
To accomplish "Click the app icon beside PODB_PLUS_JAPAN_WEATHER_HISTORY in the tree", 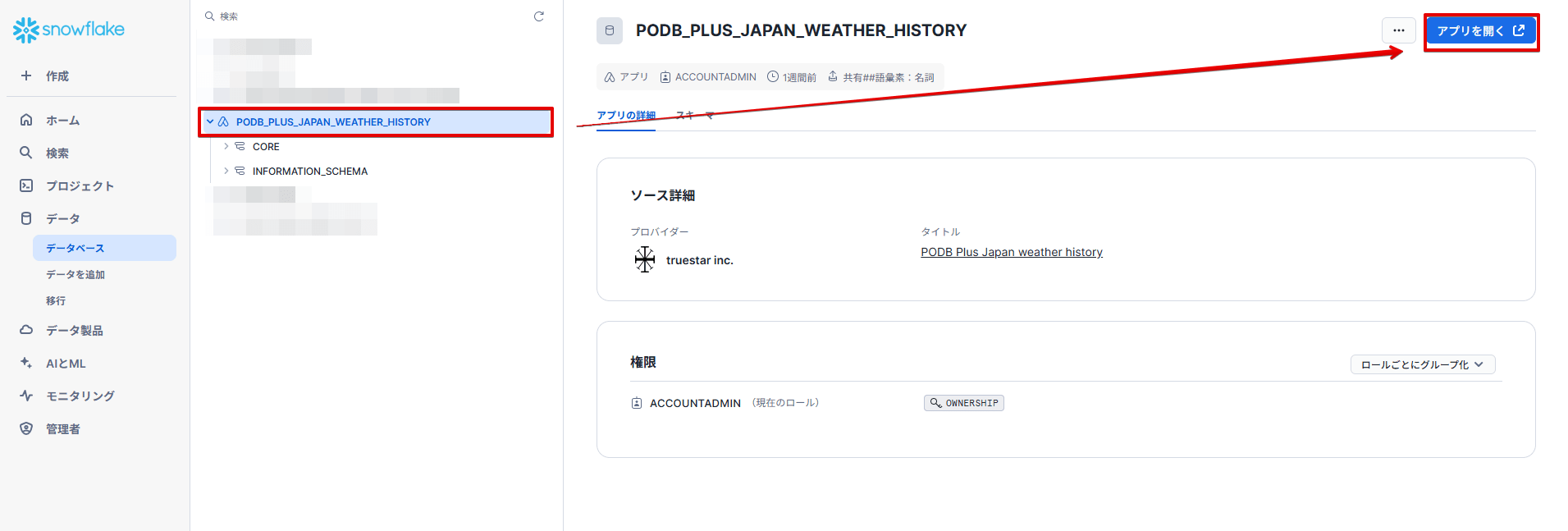I will 223,121.
